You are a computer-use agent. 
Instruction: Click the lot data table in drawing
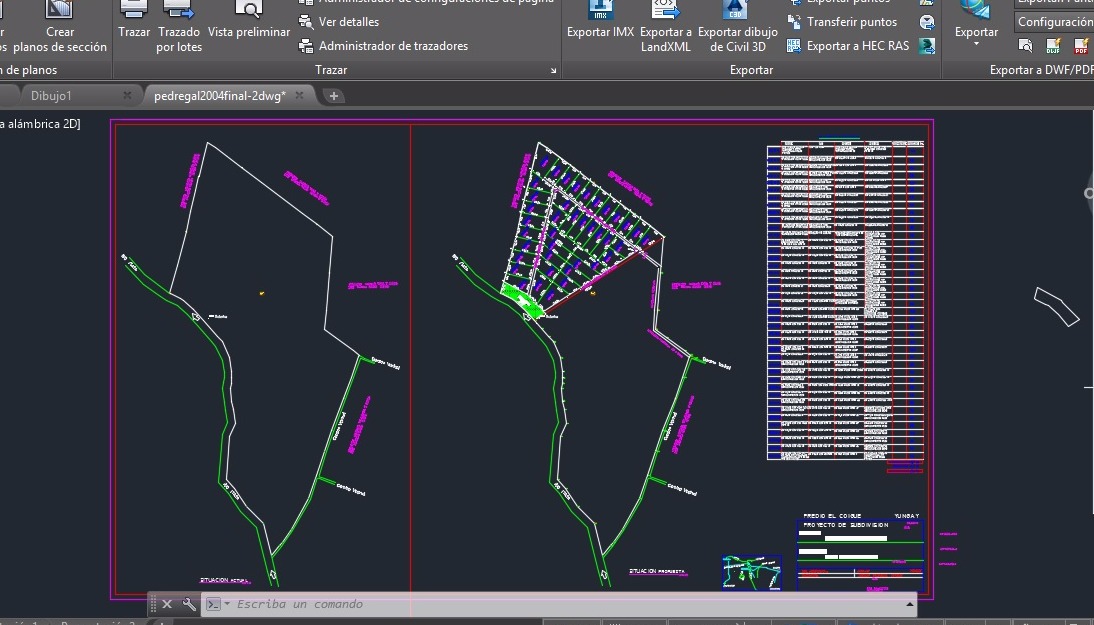(x=846, y=301)
